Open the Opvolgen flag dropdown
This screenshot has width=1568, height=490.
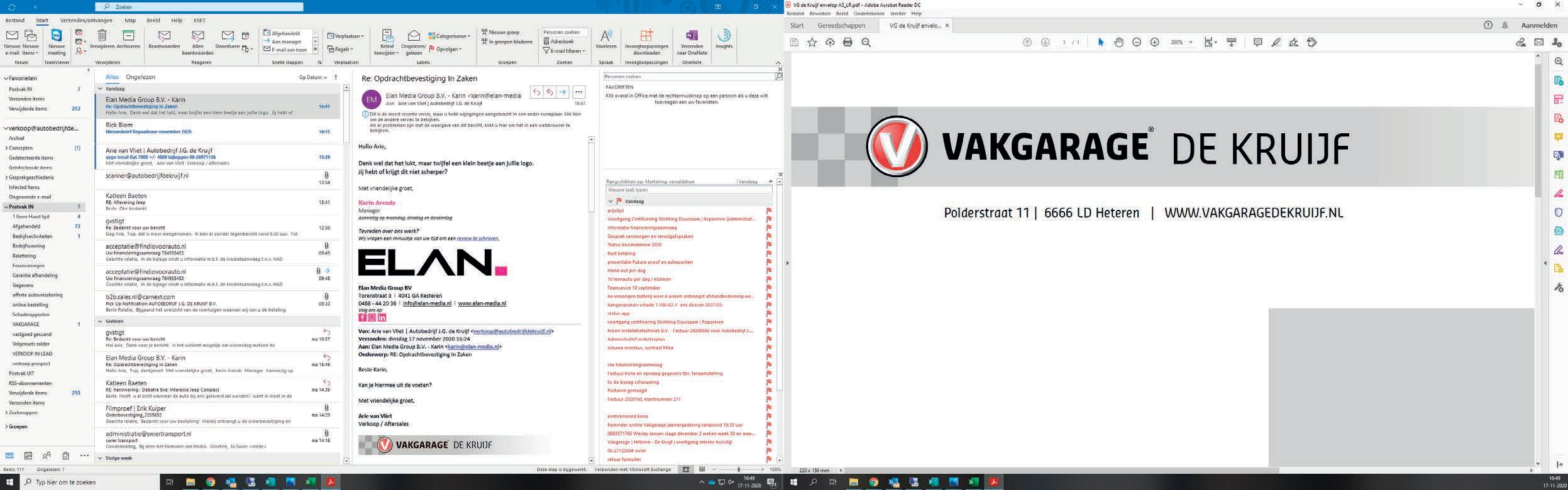coord(445,49)
